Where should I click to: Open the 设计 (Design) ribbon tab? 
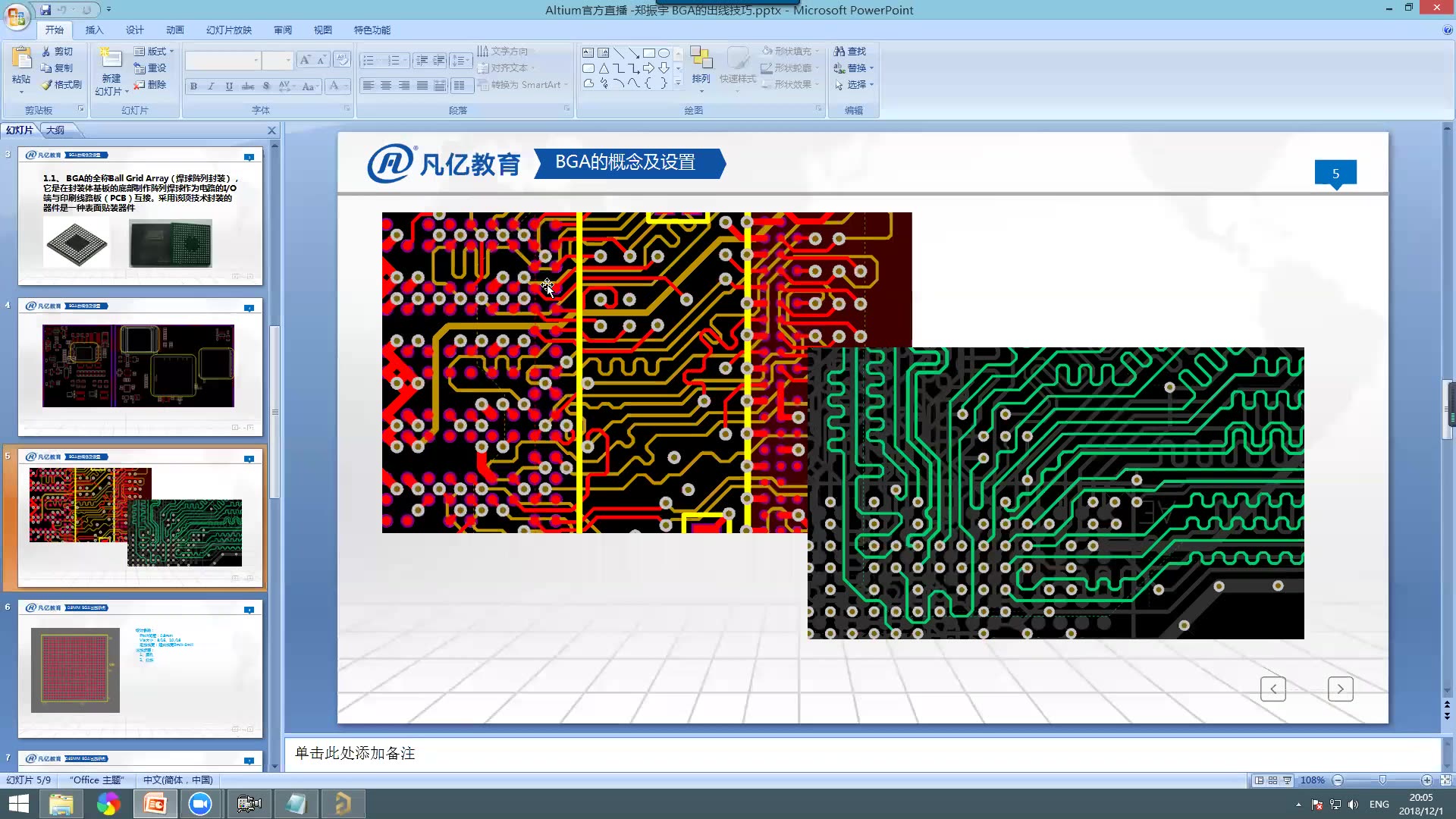(134, 30)
